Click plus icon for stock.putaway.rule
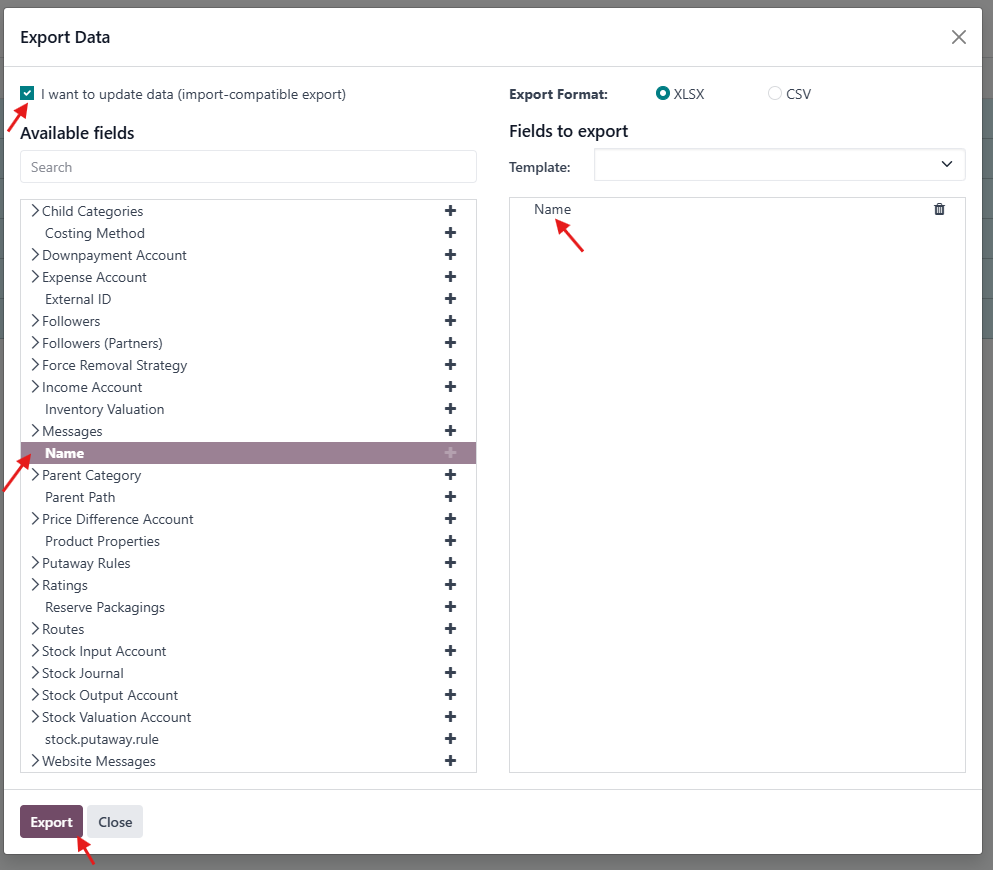 (x=450, y=739)
